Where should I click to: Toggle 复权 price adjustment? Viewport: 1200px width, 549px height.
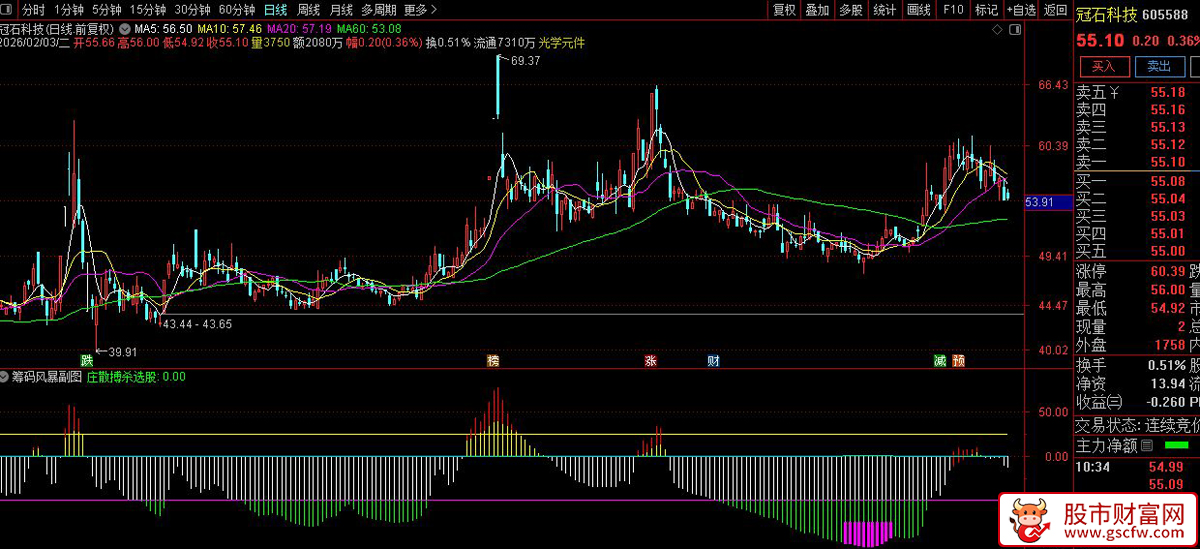(x=784, y=10)
